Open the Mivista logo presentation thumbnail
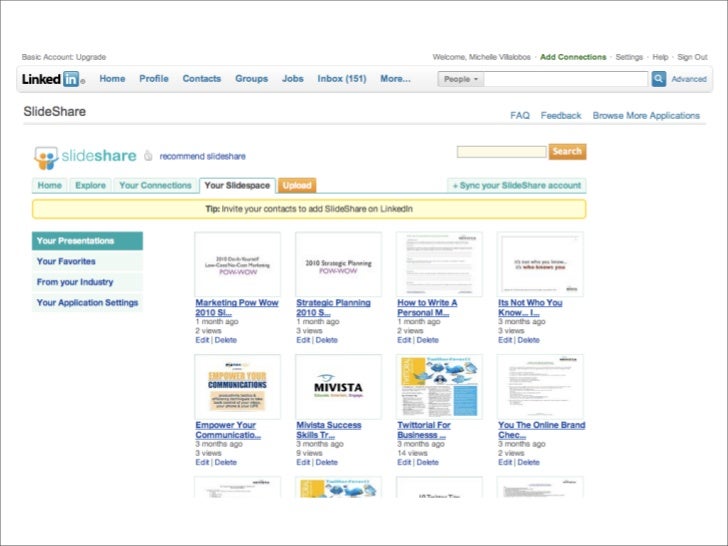 pyautogui.click(x=338, y=387)
